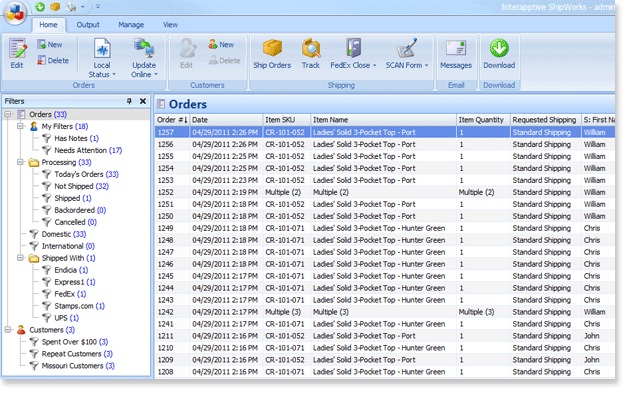
Task: Open the Local Status dropdown
Action: coord(102,58)
